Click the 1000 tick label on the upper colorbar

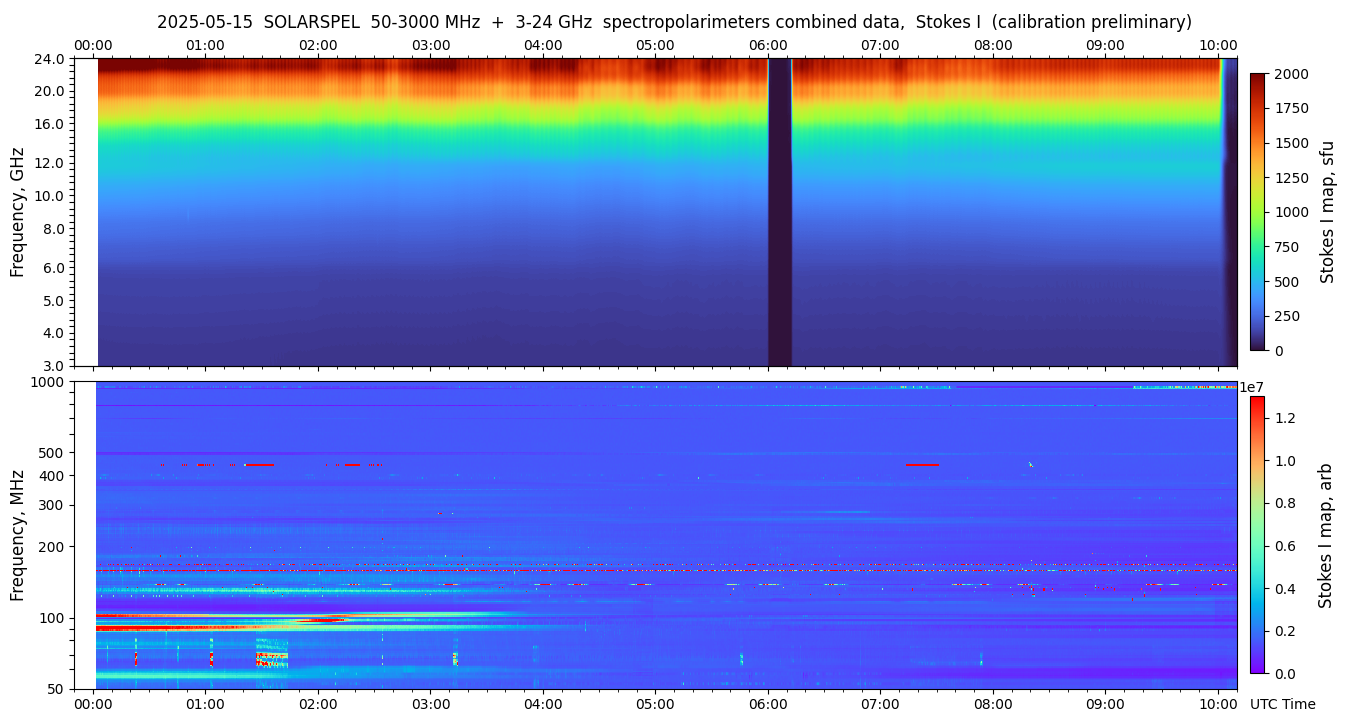[1290, 212]
